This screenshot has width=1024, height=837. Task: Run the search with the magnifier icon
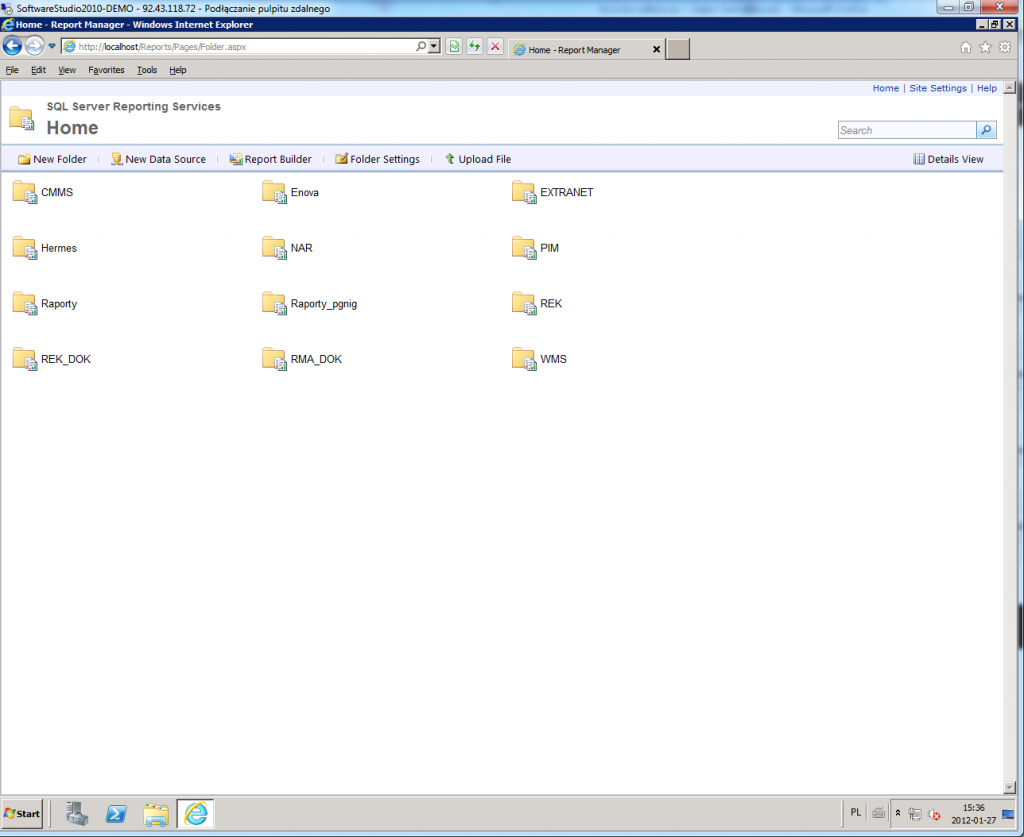(x=986, y=129)
